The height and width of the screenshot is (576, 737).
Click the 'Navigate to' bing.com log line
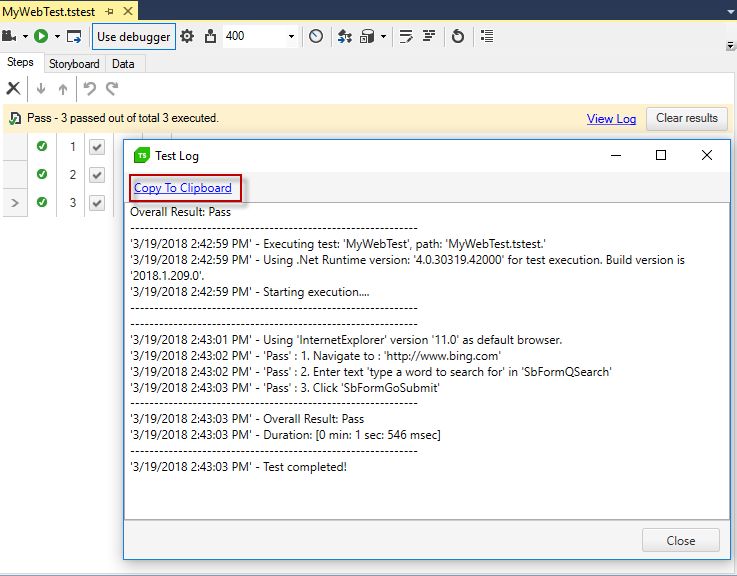point(315,356)
